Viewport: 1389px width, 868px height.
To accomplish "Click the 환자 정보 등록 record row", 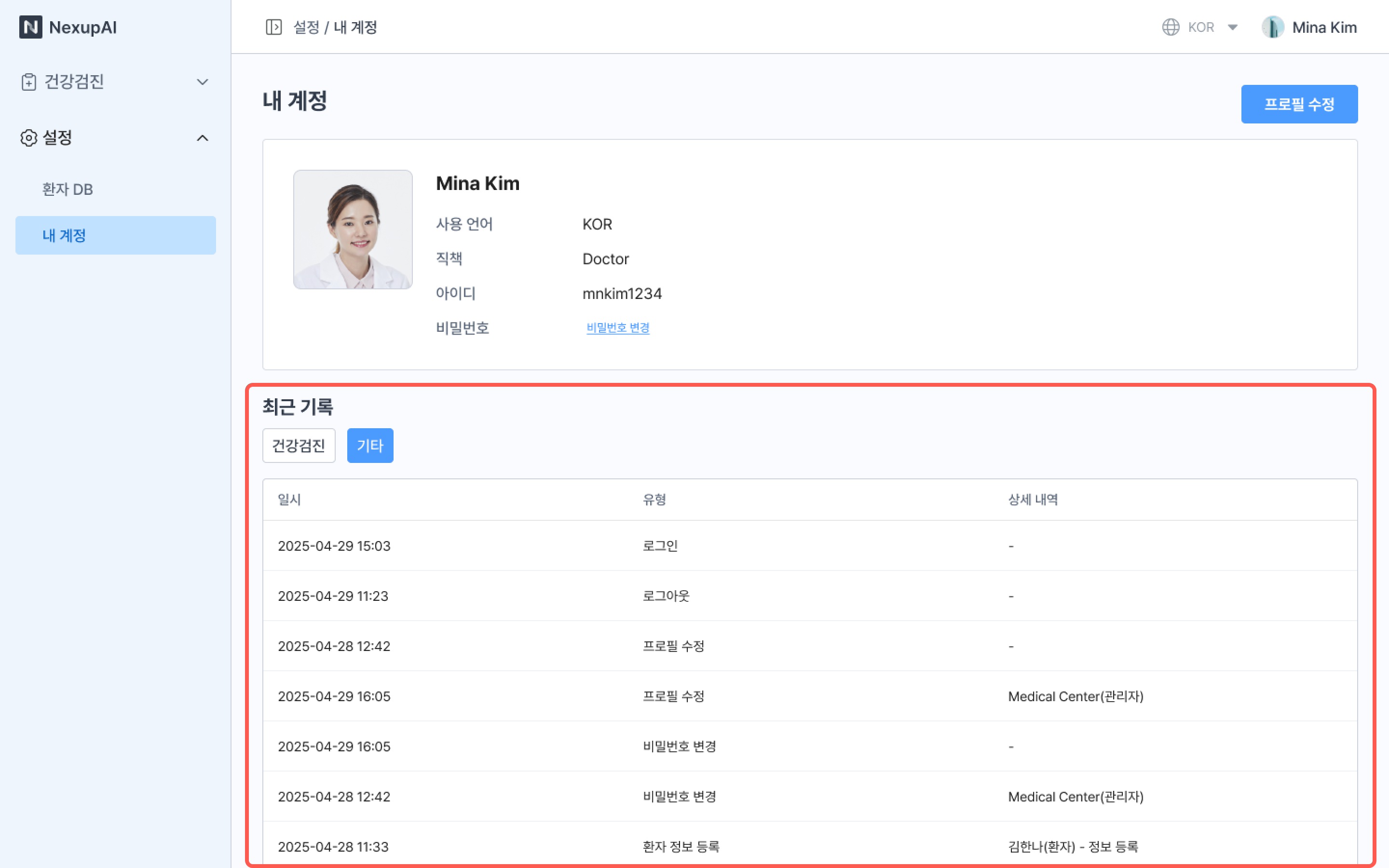I will [681, 846].
